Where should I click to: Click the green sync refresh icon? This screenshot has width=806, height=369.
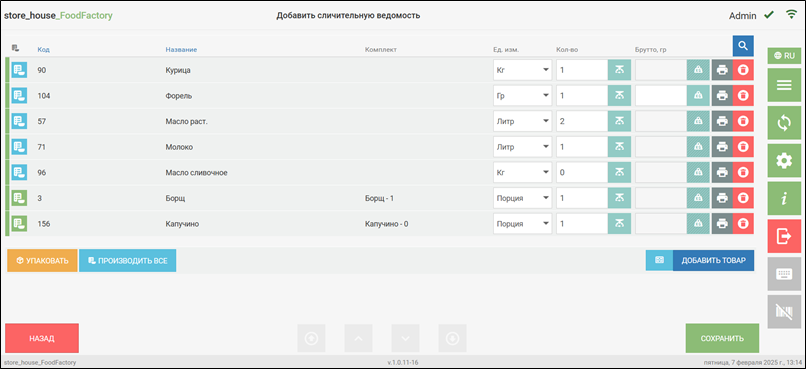click(x=784, y=123)
